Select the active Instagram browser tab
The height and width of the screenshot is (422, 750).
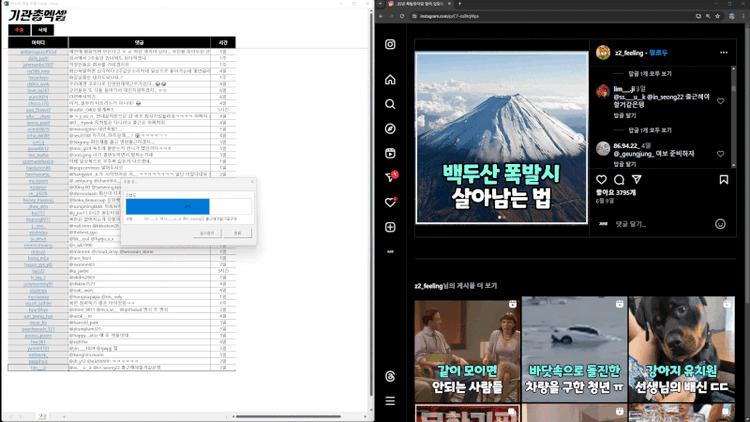coord(419,4)
